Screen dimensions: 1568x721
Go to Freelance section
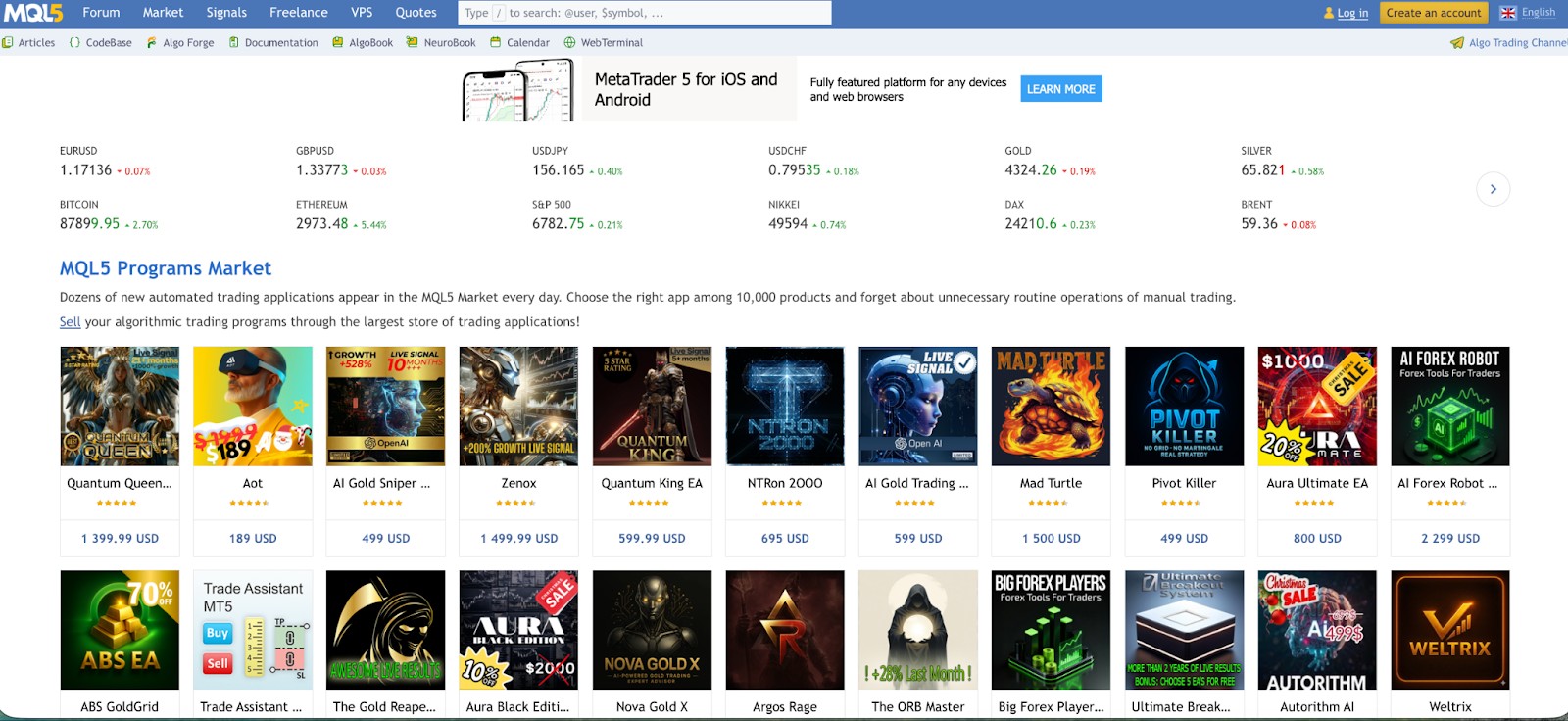click(x=299, y=13)
